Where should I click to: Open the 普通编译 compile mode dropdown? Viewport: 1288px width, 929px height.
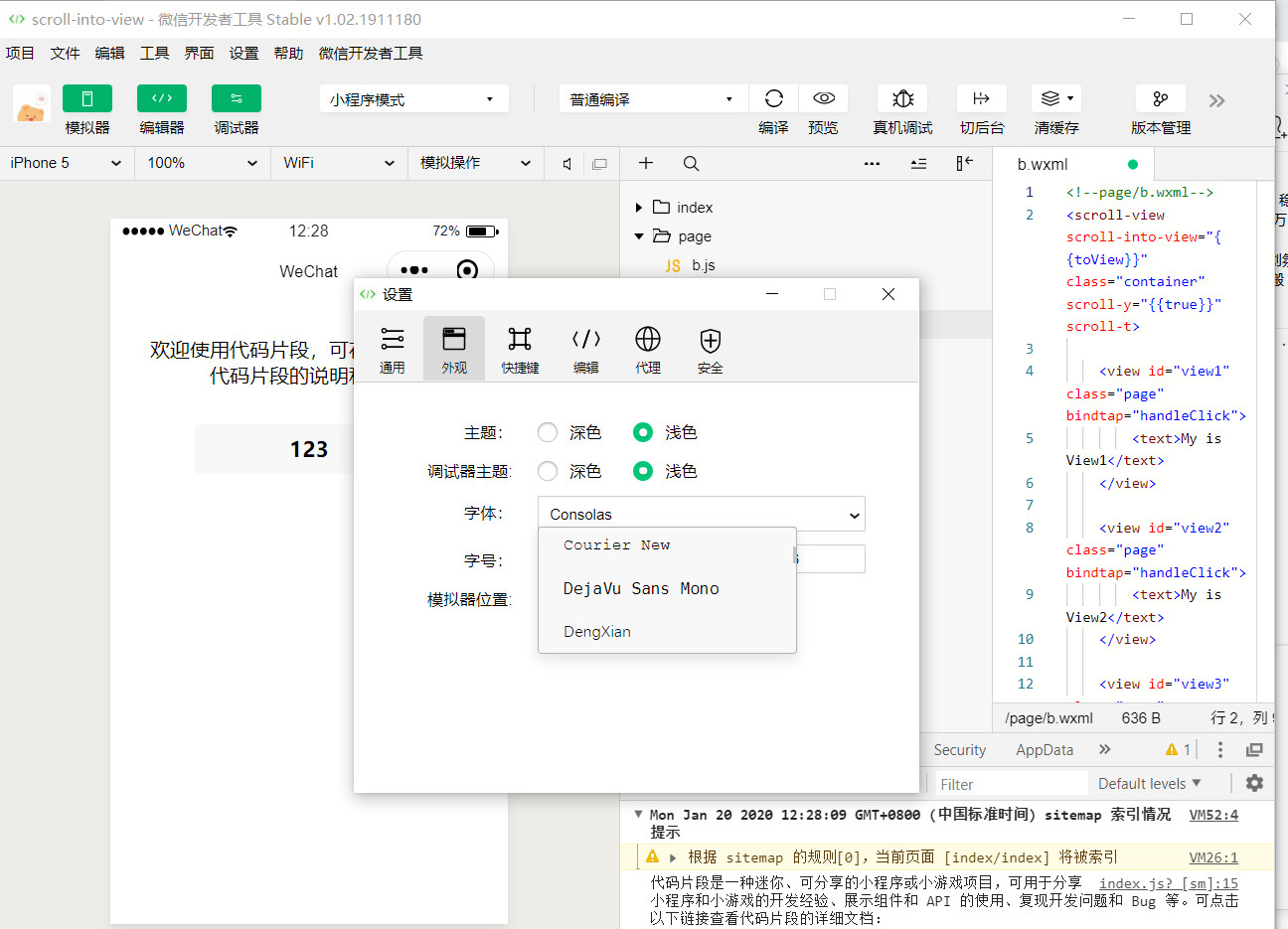[653, 99]
